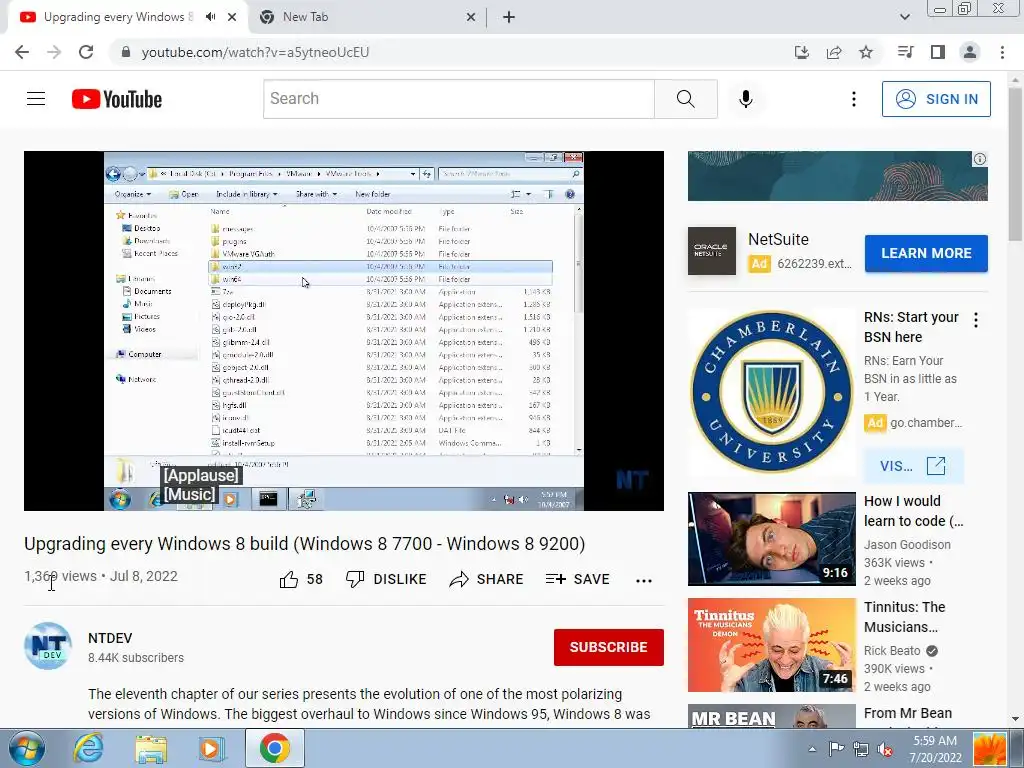Go forward in Chrome
Screen dimensions: 1024x768
click(x=54, y=52)
